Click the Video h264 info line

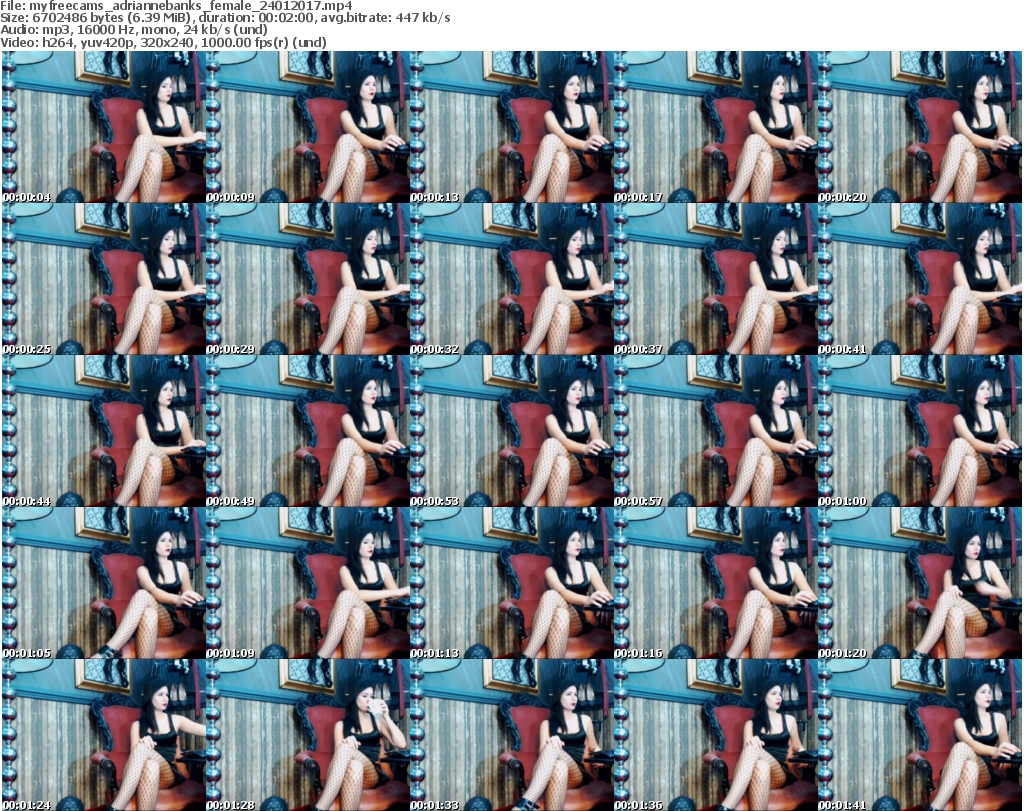(x=163, y=42)
